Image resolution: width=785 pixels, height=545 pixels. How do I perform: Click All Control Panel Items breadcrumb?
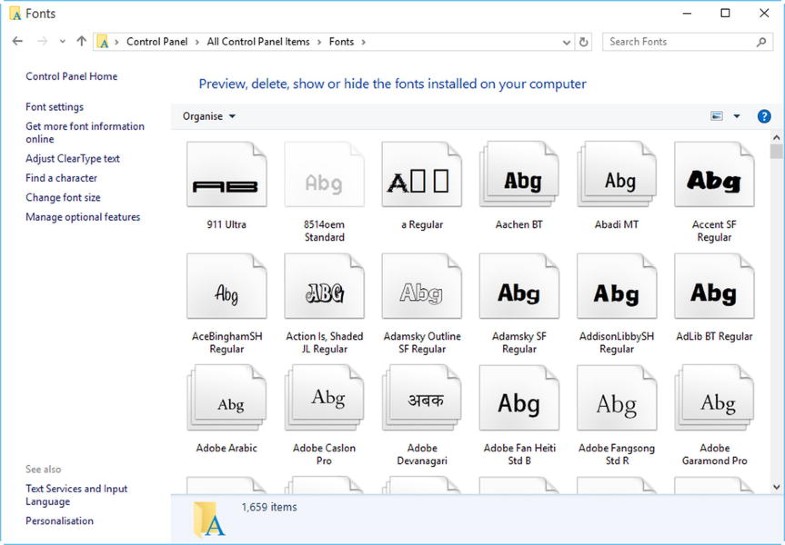pyautogui.click(x=258, y=42)
